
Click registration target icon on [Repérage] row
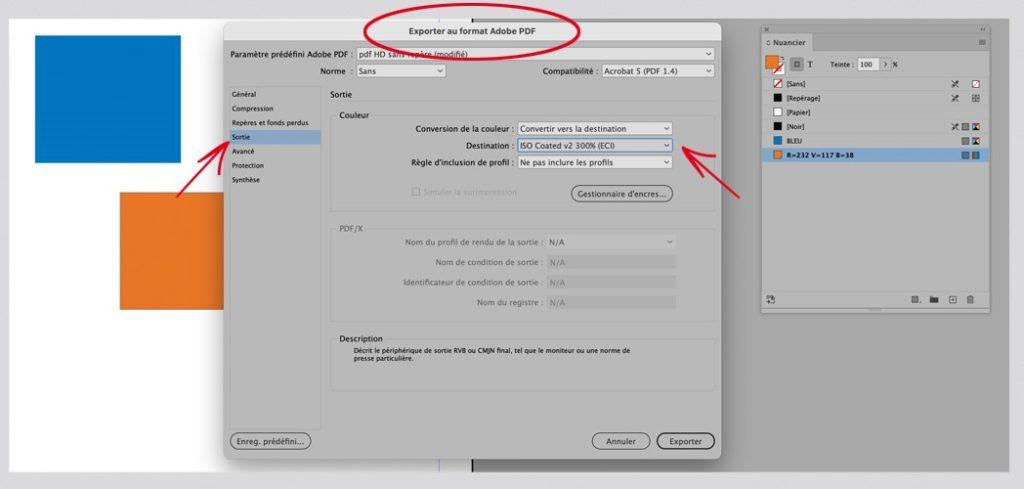point(976,98)
